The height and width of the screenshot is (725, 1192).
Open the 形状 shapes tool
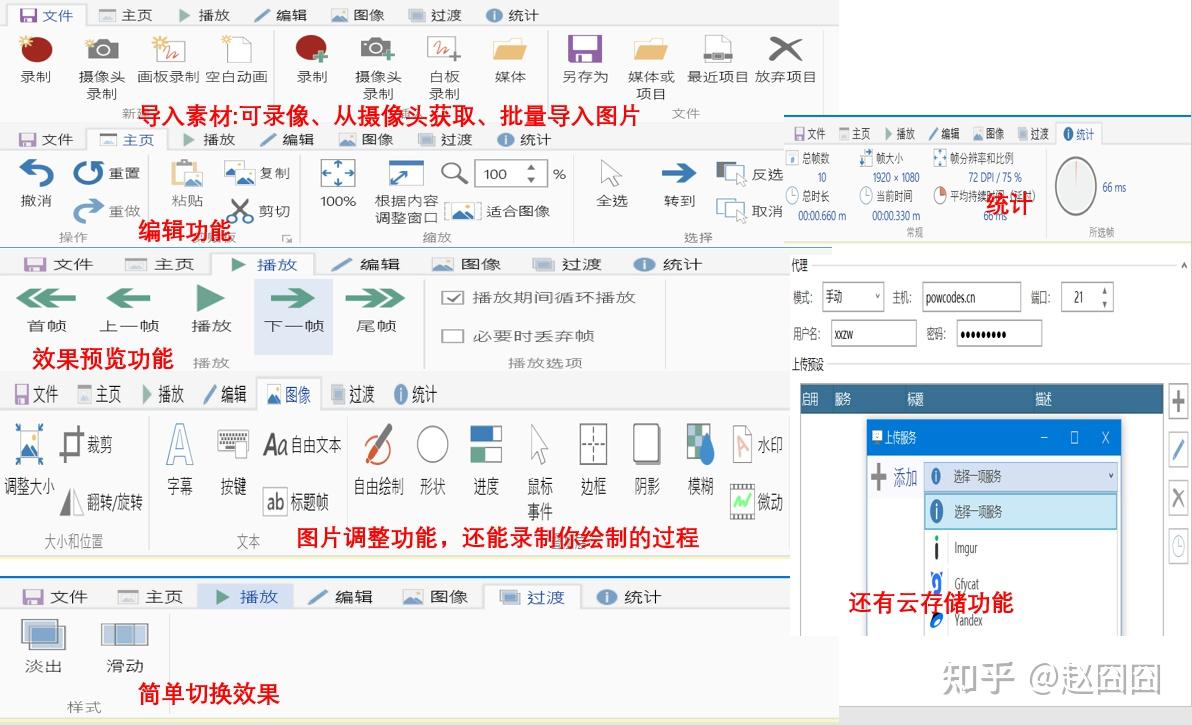pos(432,460)
